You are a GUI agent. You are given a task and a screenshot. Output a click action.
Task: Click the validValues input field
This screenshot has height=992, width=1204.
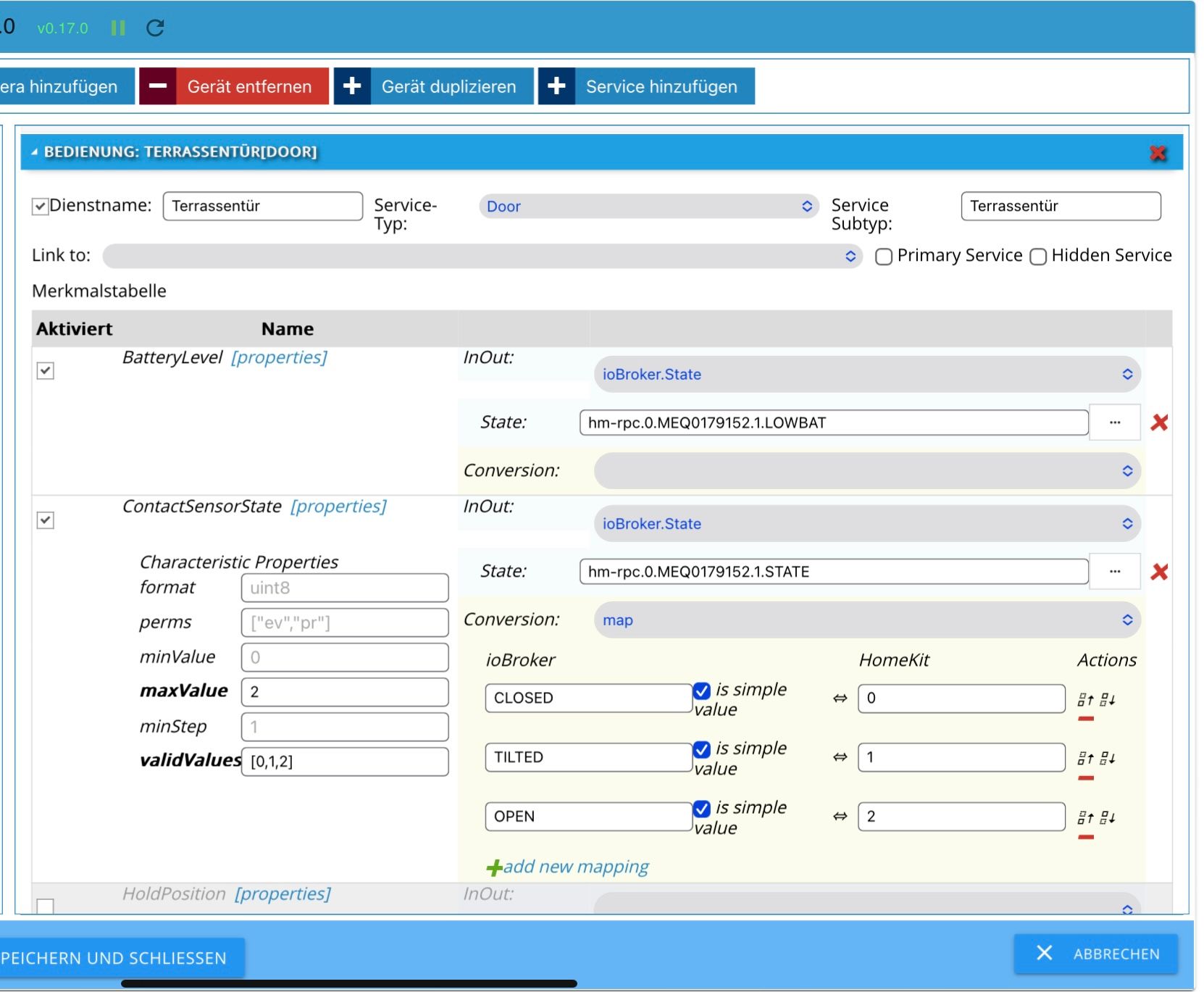click(345, 762)
